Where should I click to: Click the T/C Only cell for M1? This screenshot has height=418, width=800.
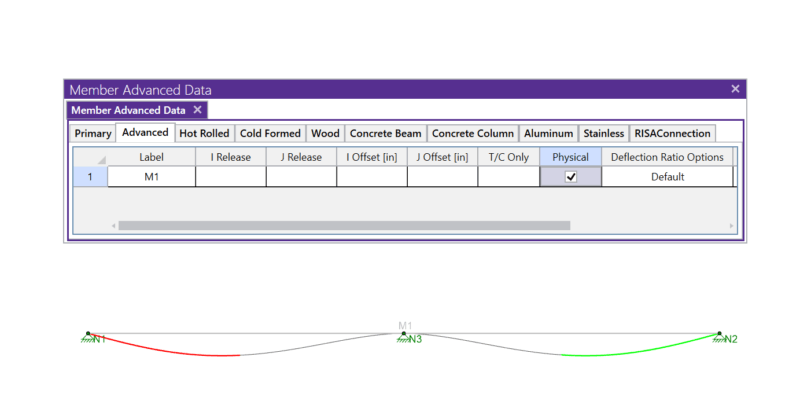coord(508,177)
